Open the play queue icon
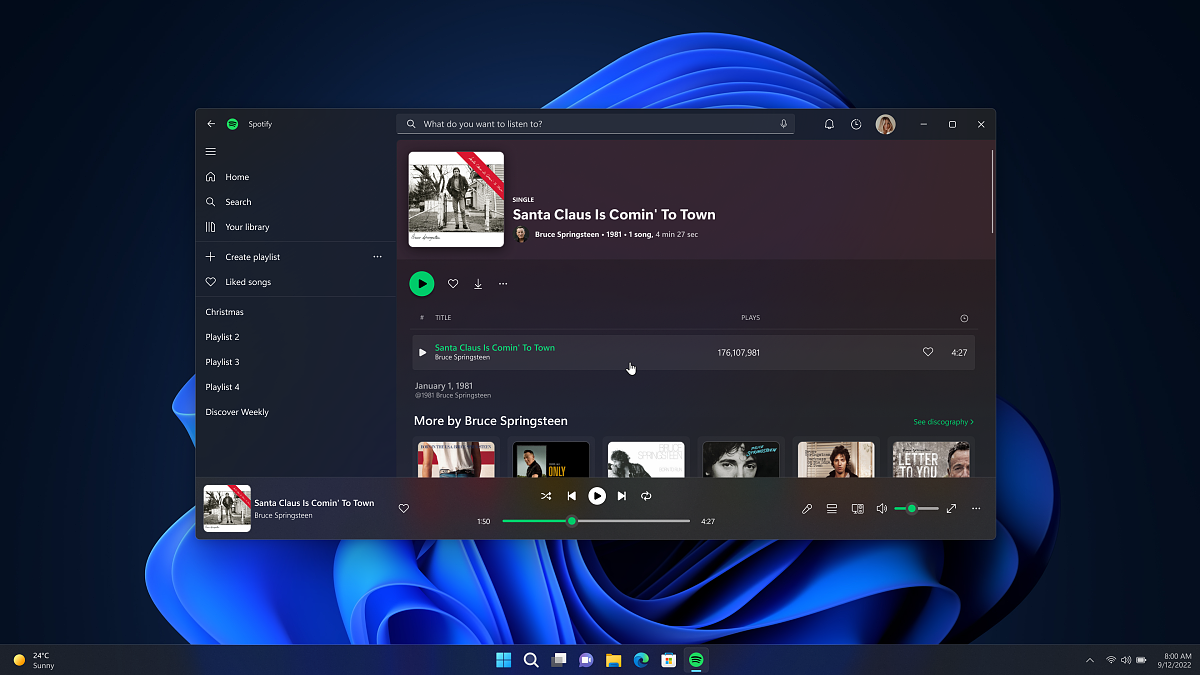 coord(832,509)
